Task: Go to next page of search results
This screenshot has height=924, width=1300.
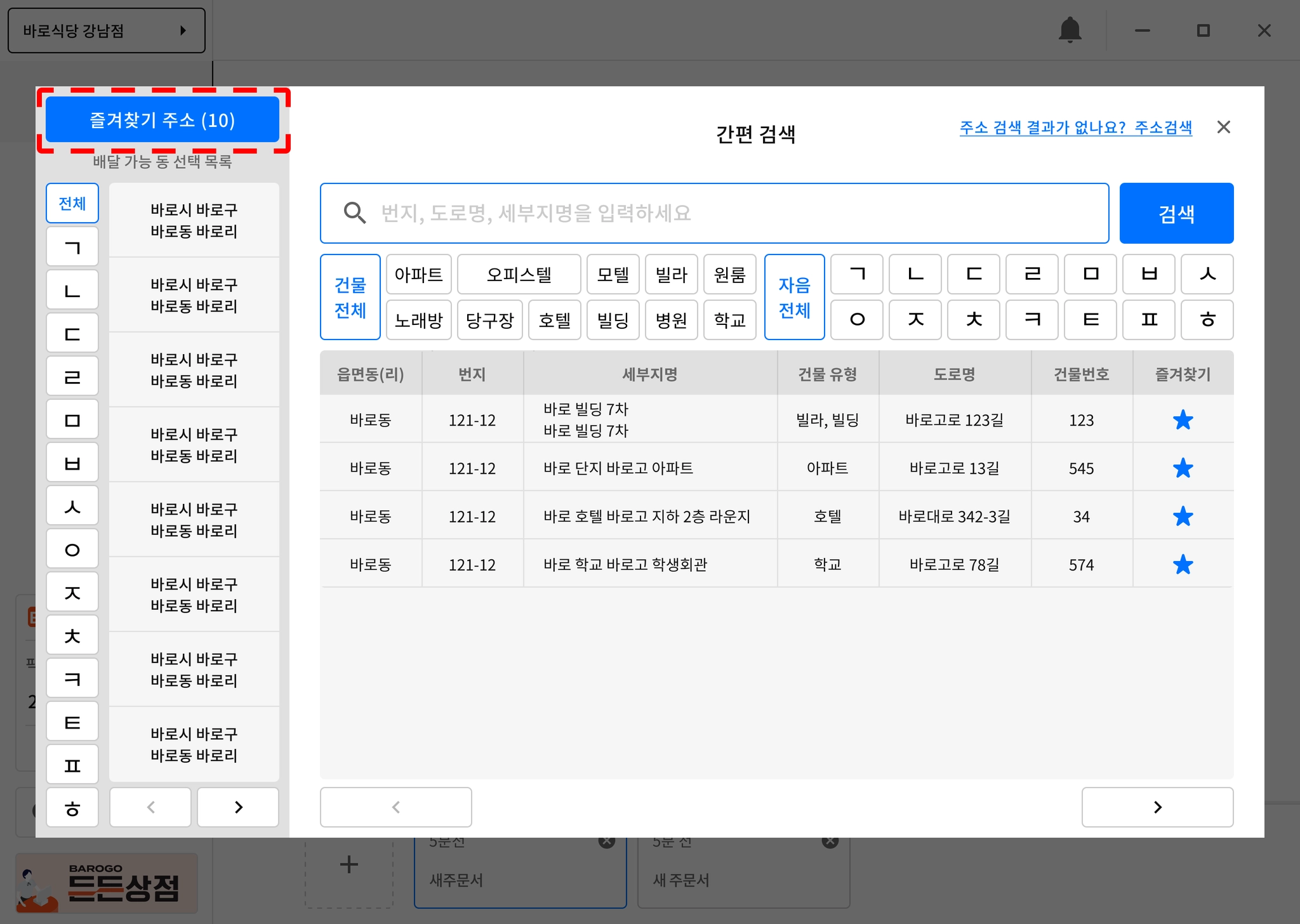Action: point(1157,807)
